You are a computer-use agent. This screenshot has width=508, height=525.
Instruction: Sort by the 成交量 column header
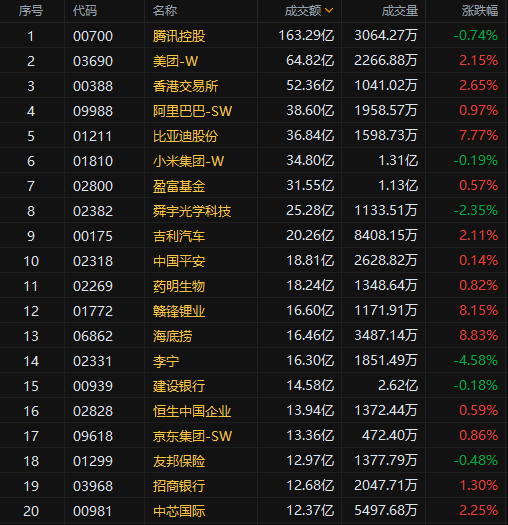pos(400,11)
